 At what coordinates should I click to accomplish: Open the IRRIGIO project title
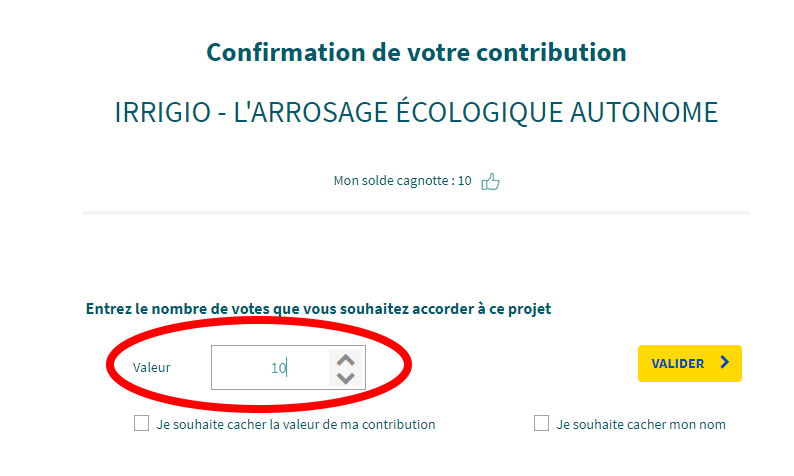click(416, 112)
